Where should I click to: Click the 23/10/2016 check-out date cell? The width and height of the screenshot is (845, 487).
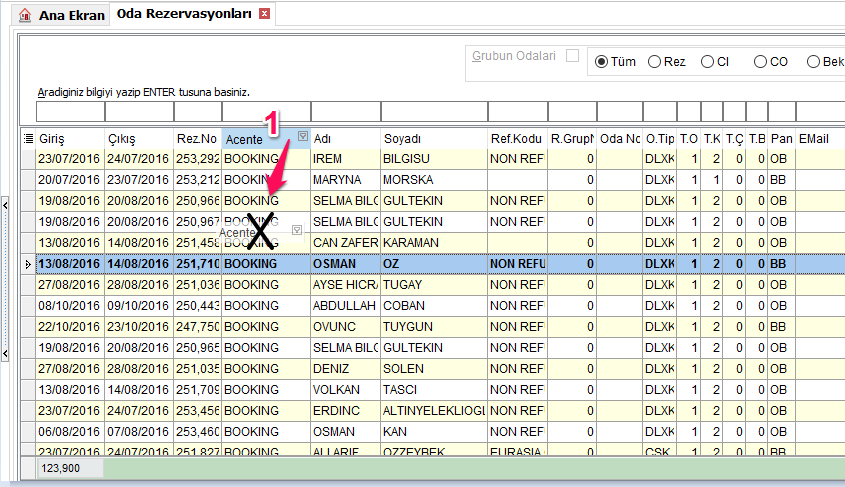click(x=139, y=327)
